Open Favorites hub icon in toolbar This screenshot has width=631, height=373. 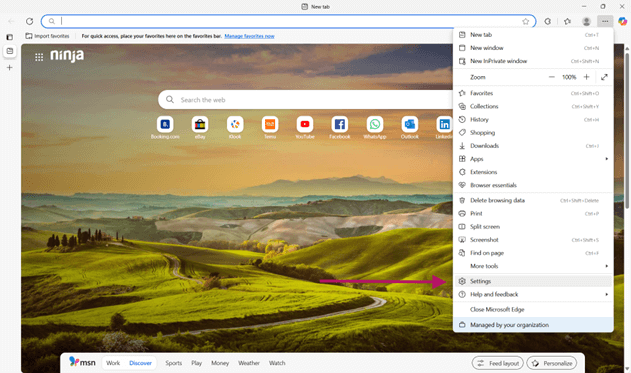[x=567, y=21]
